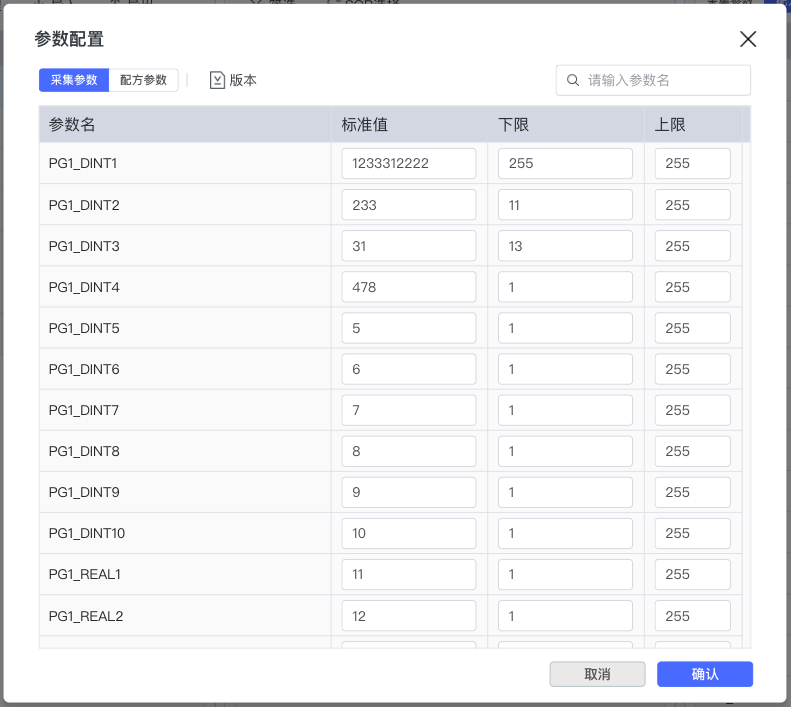Switch to the 采集参数 tab
The image size is (791, 707).
tap(74, 80)
